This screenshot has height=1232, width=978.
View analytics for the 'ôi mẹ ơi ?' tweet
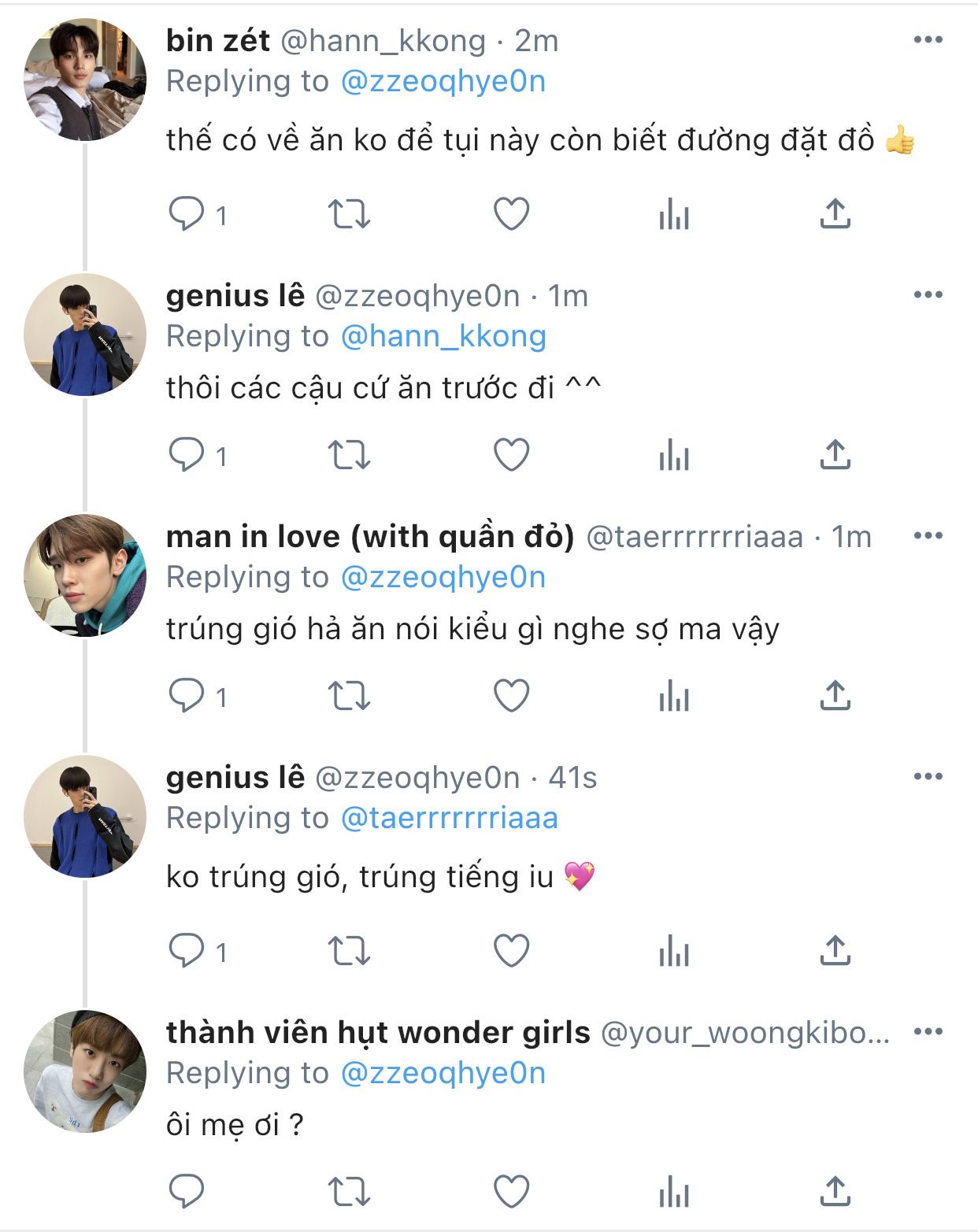tap(674, 1190)
